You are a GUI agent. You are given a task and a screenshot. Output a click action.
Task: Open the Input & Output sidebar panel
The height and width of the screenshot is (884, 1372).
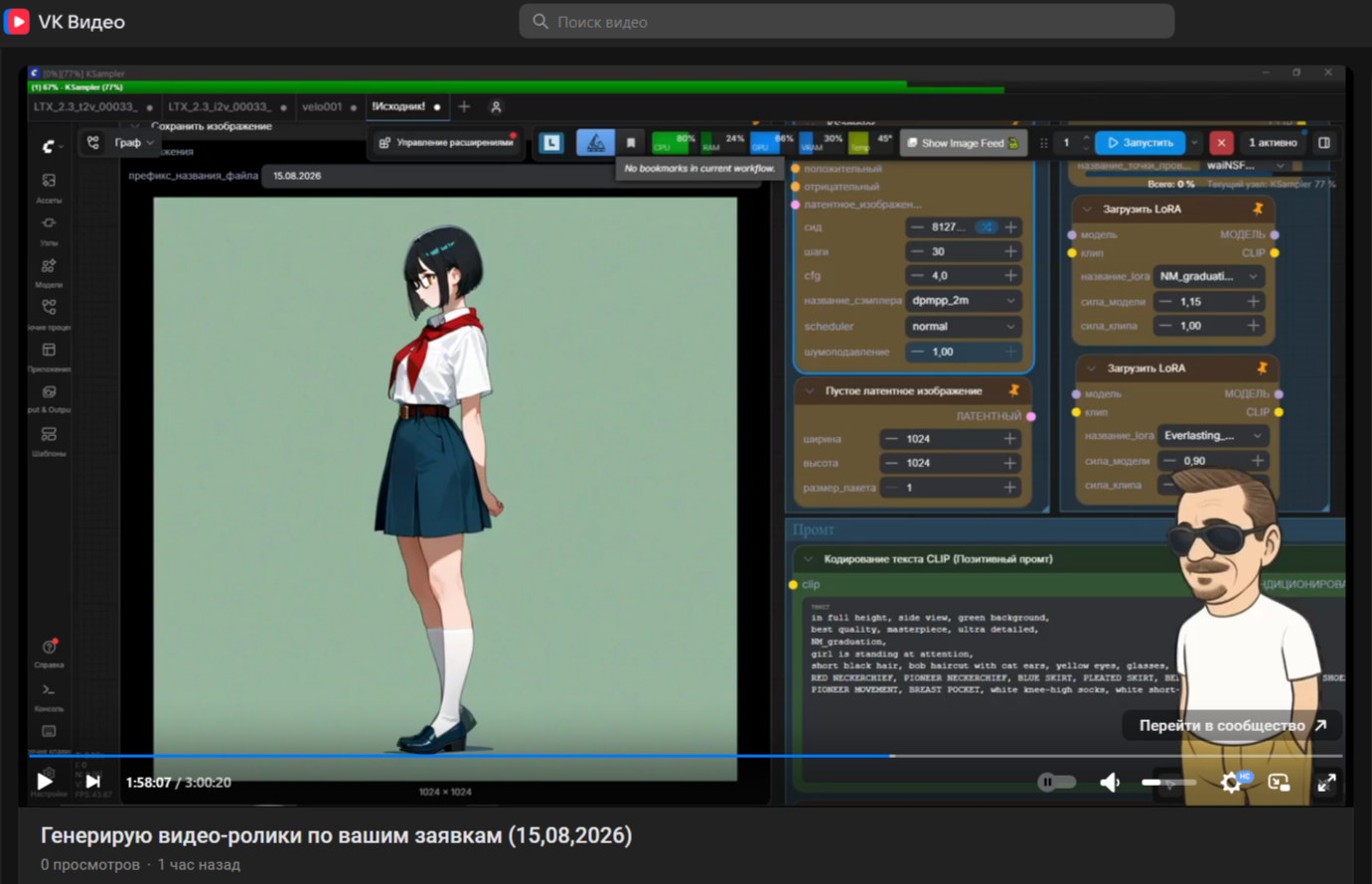[49, 398]
